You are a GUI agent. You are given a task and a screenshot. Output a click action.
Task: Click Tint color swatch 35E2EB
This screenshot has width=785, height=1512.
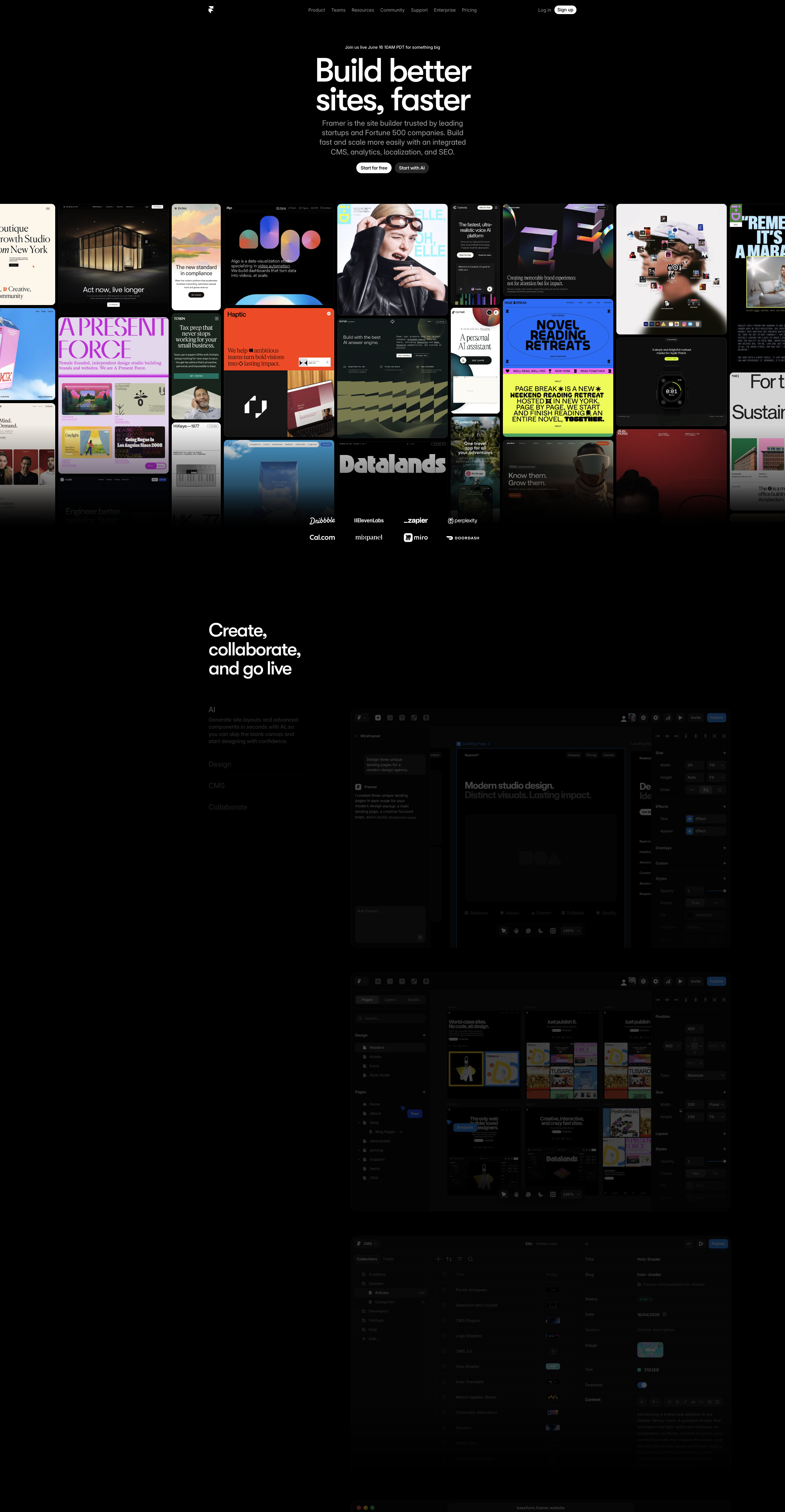click(639, 1370)
